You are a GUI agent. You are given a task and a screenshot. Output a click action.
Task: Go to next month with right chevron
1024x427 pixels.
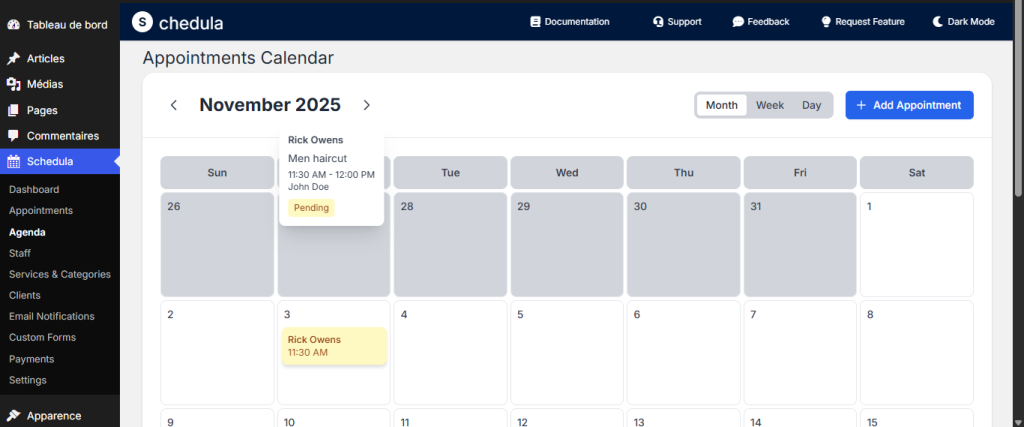[x=366, y=105]
